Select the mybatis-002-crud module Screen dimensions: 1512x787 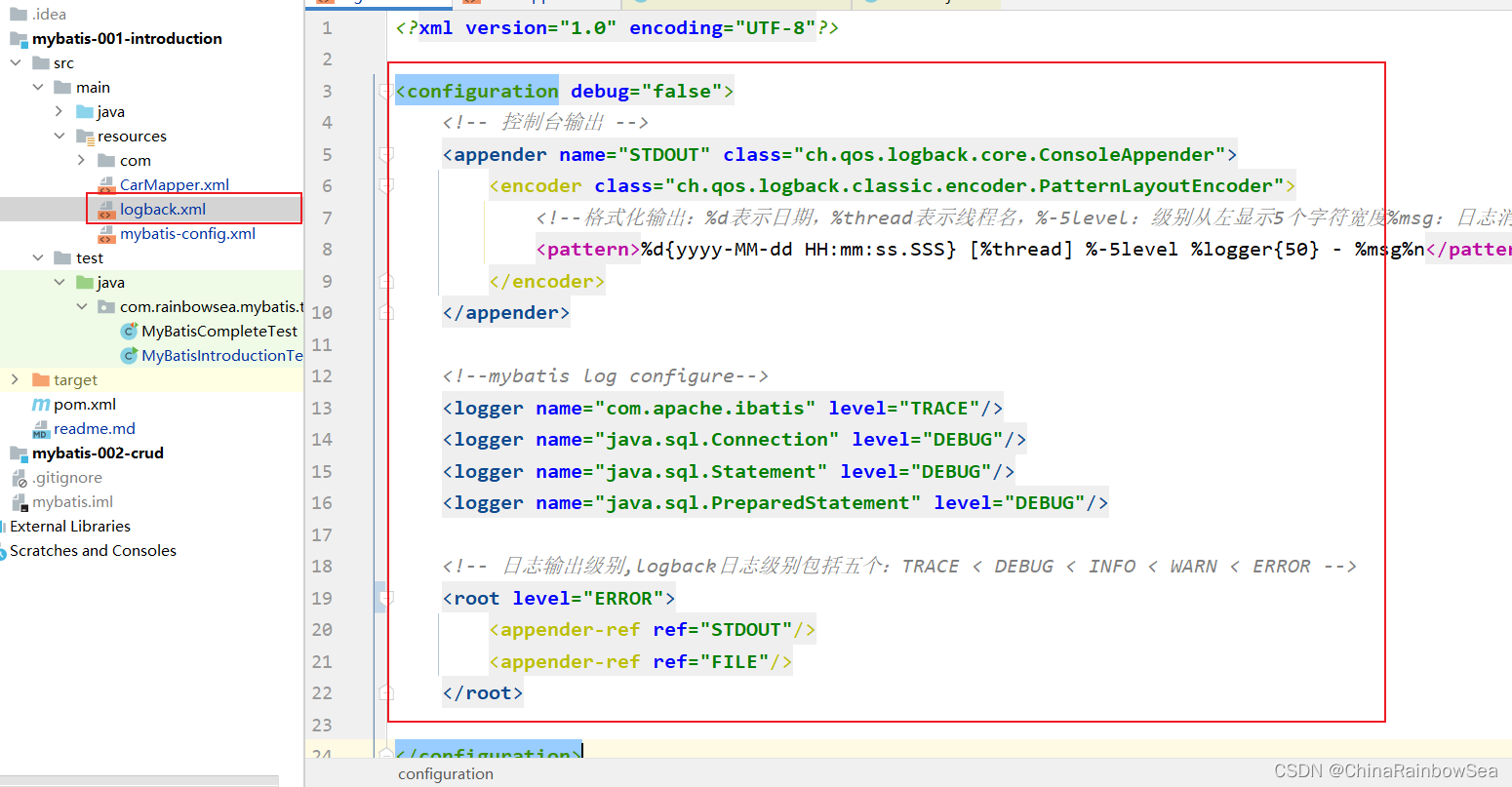point(98,453)
